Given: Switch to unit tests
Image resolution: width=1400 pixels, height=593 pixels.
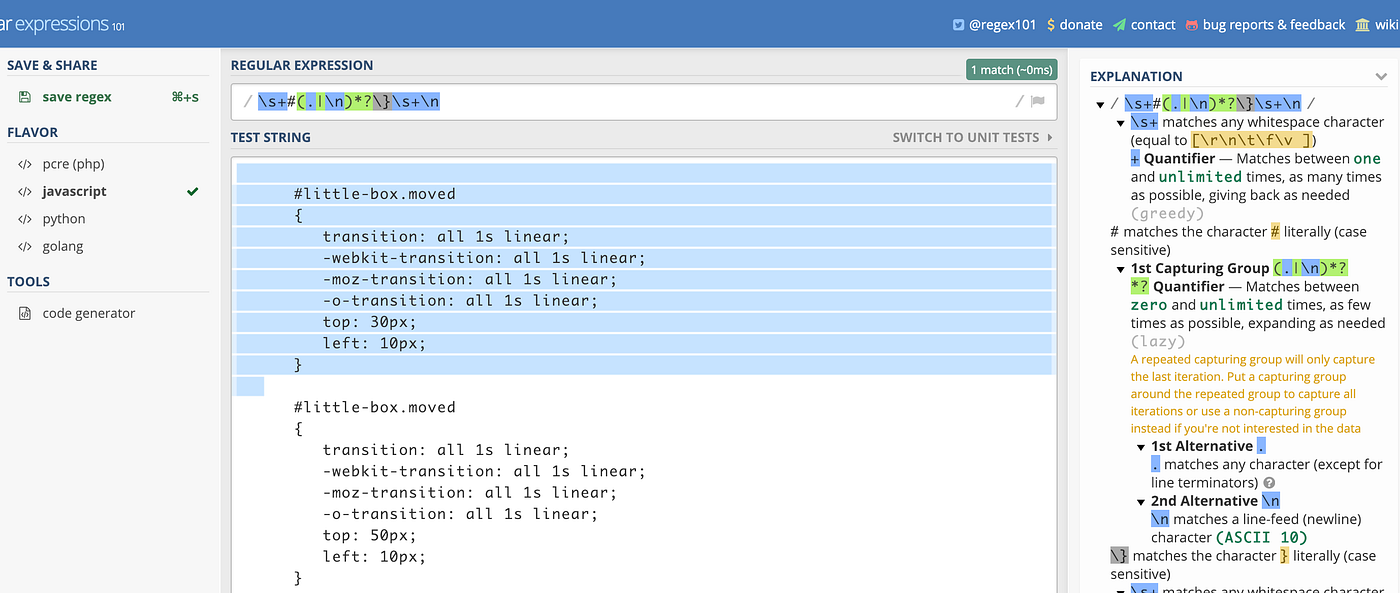Looking at the screenshot, I should 972,137.
